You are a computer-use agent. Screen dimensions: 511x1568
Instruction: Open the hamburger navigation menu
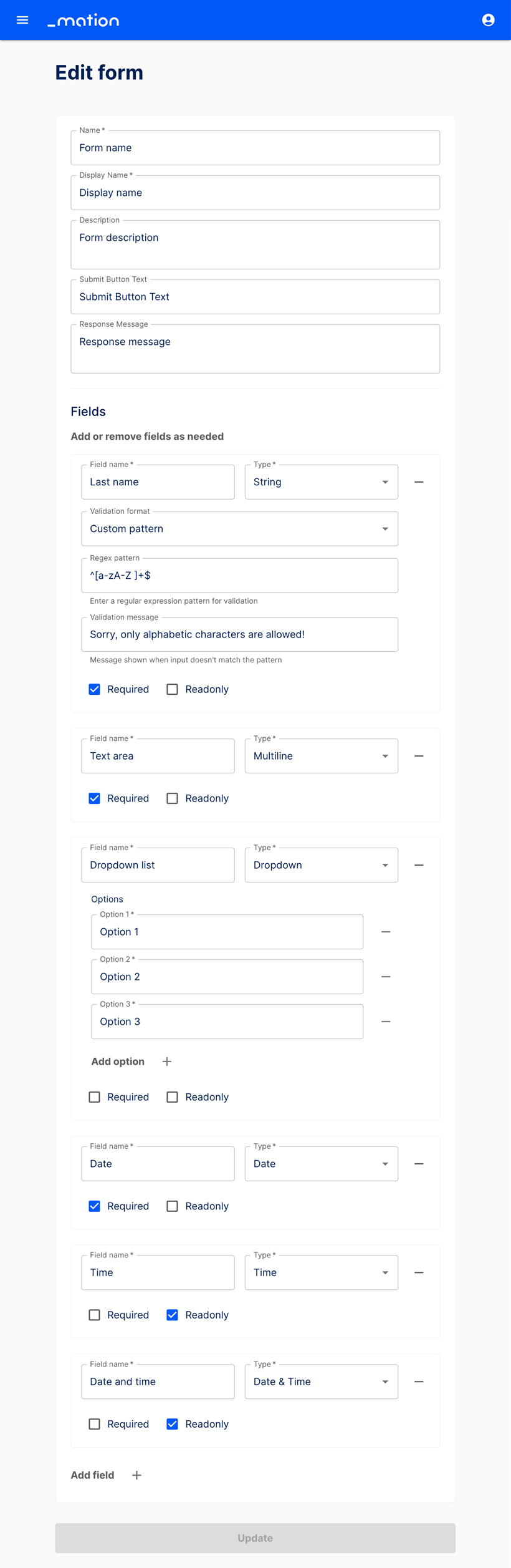point(22,20)
